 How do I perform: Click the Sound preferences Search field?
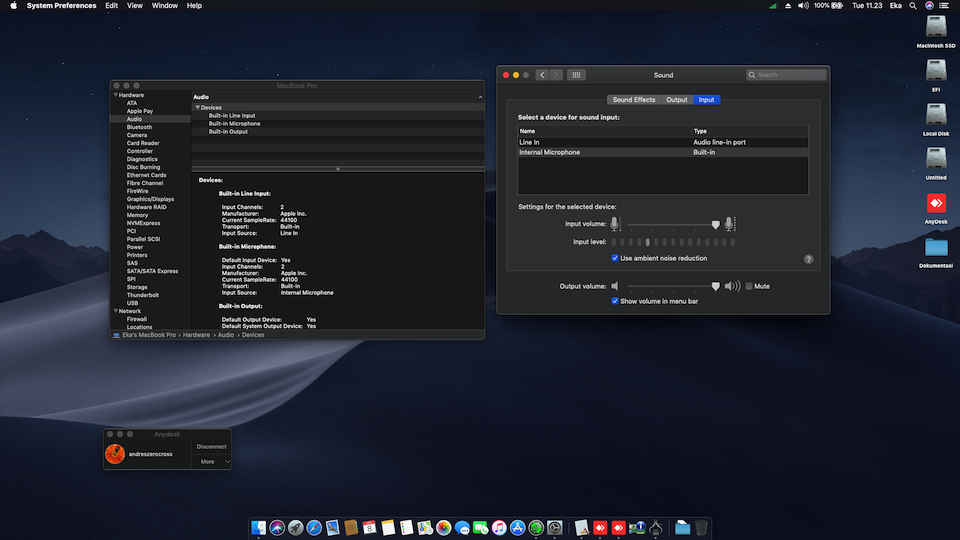[x=786, y=75]
